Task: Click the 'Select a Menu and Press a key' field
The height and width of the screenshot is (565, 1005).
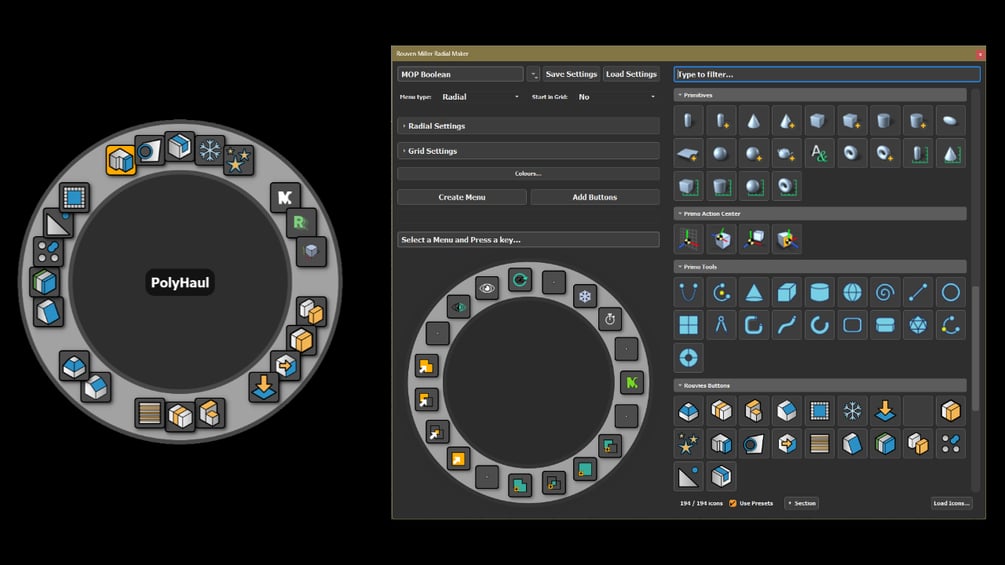Action: point(528,240)
